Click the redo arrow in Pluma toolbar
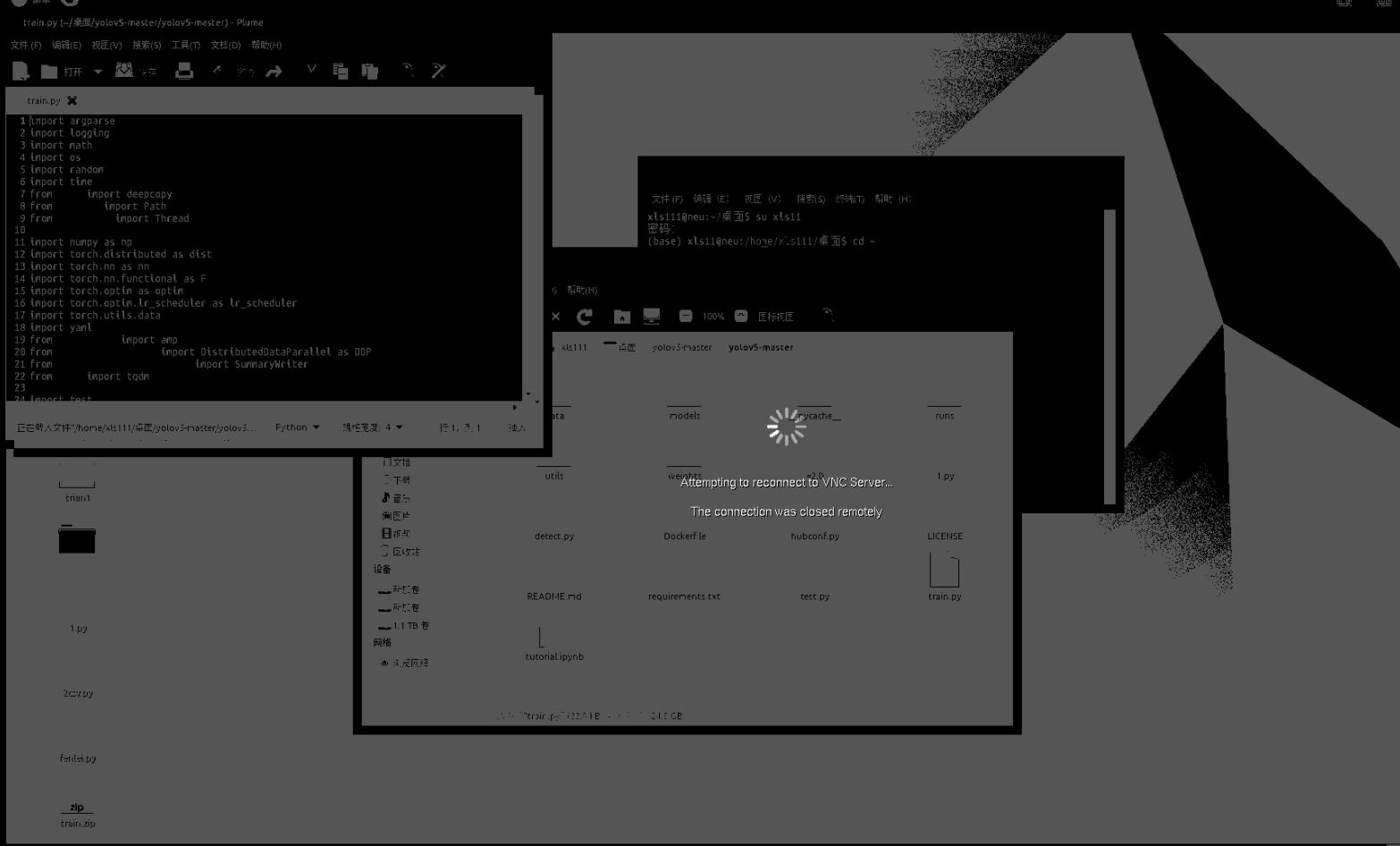 pyautogui.click(x=274, y=72)
